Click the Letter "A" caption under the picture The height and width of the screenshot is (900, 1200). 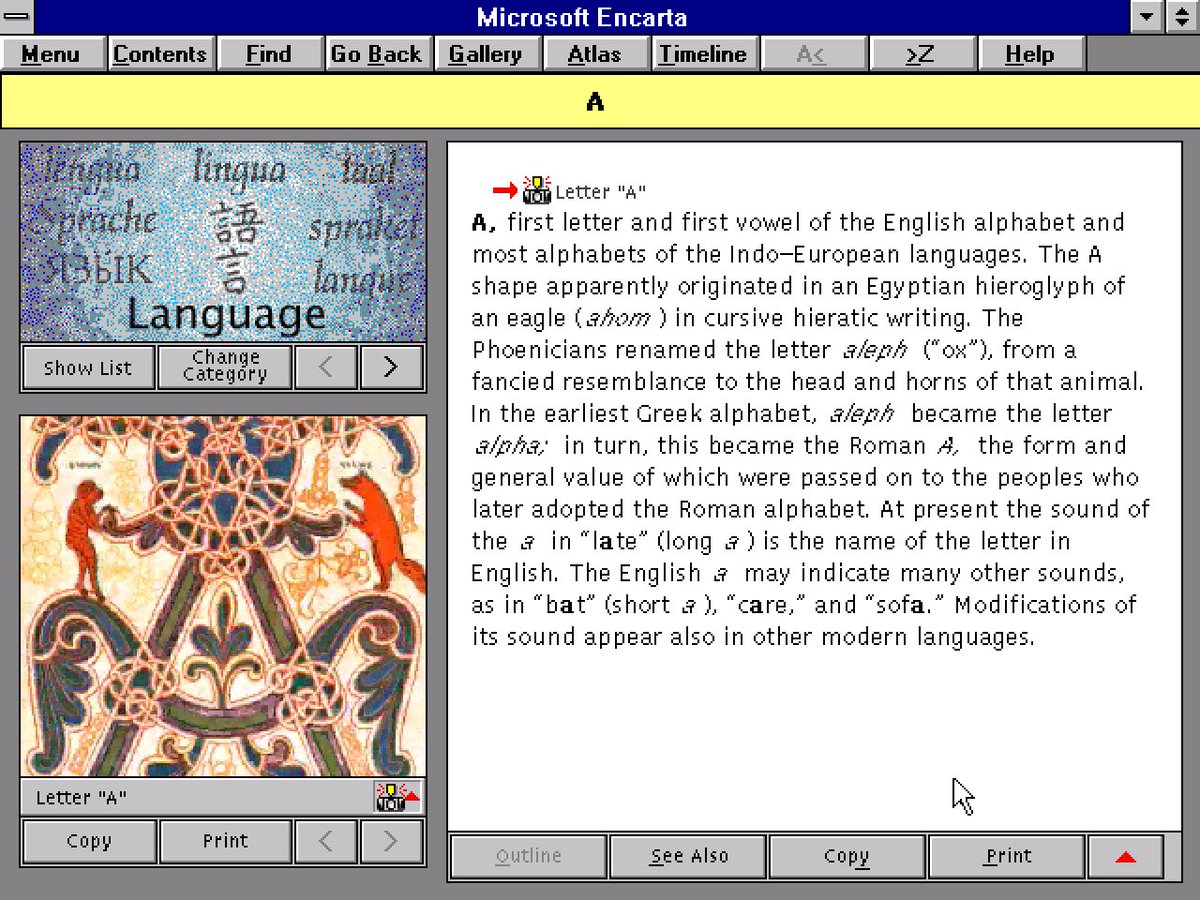(x=82, y=798)
